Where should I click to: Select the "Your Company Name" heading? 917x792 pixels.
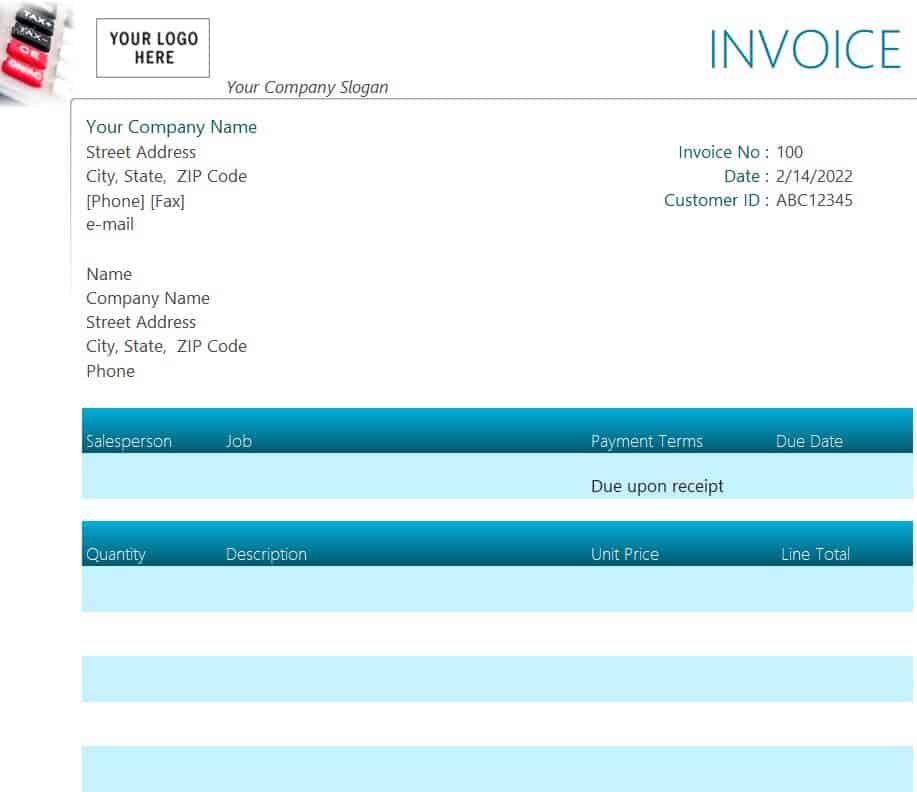pos(171,127)
